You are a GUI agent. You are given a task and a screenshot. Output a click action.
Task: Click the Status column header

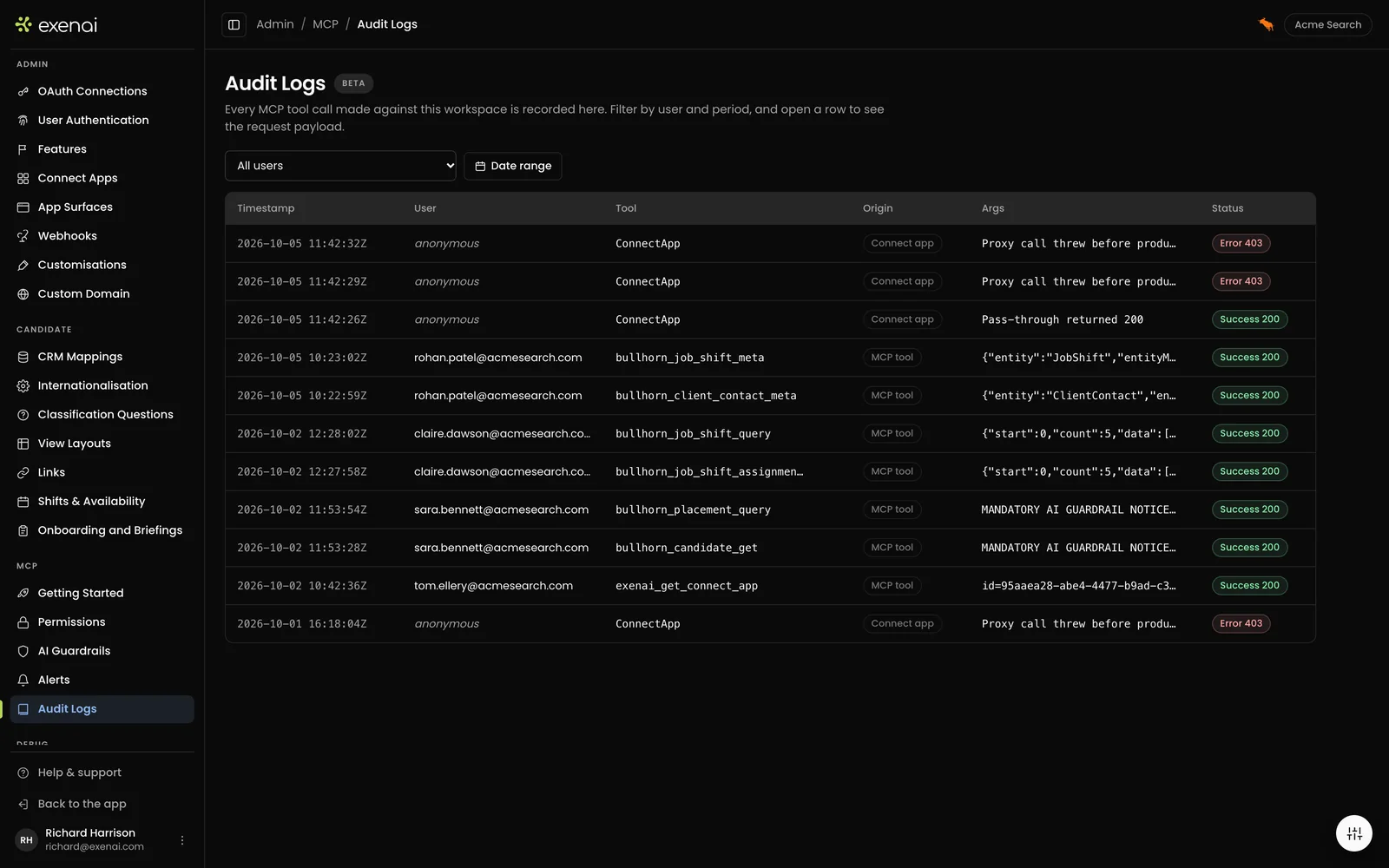[x=1228, y=208]
